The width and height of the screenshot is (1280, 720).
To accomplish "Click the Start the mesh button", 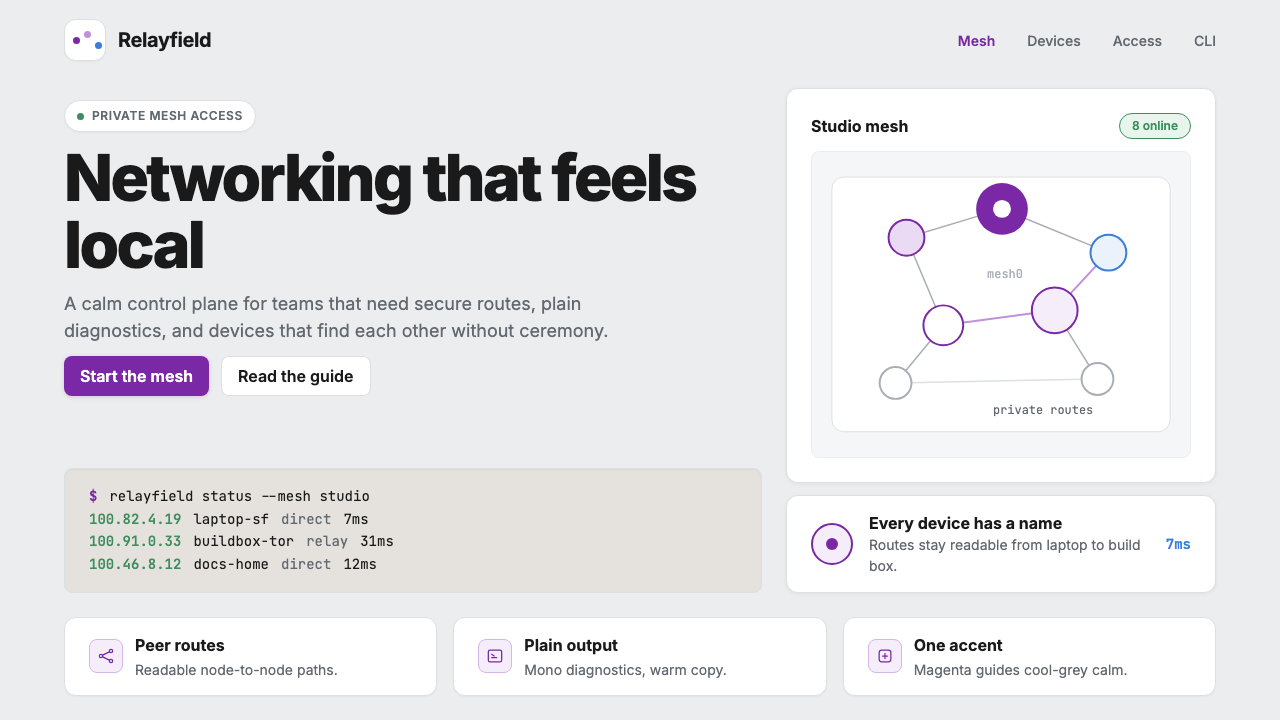I will [136, 376].
